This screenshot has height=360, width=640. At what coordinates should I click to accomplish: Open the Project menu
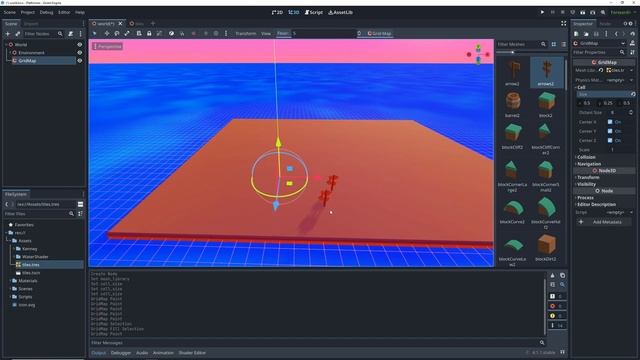coord(28,12)
